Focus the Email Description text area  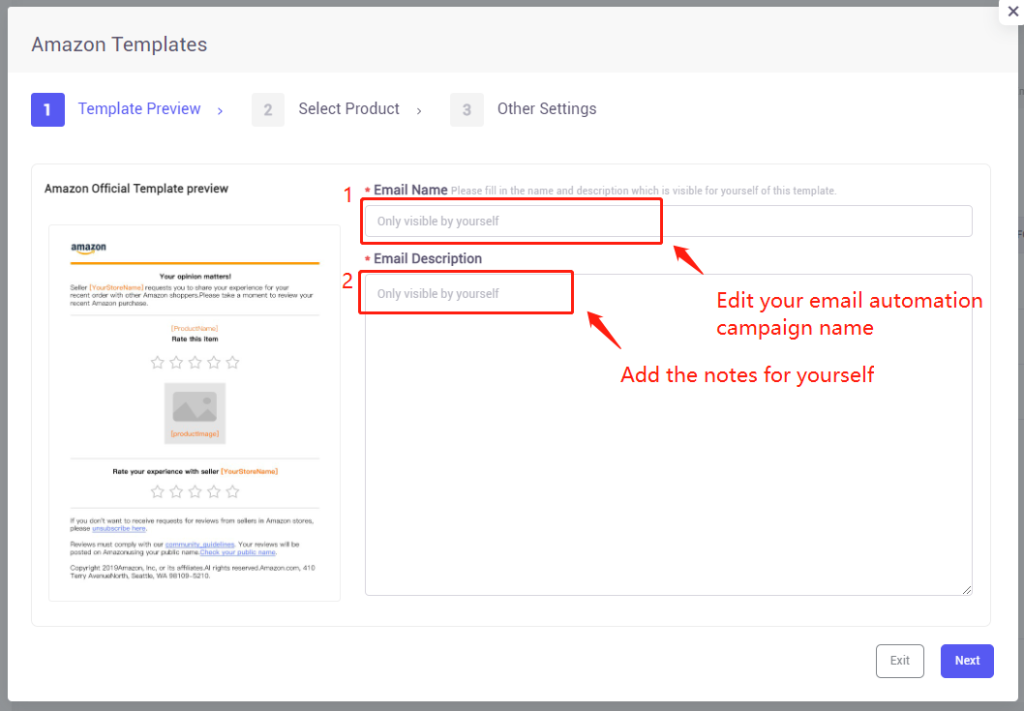coord(668,435)
